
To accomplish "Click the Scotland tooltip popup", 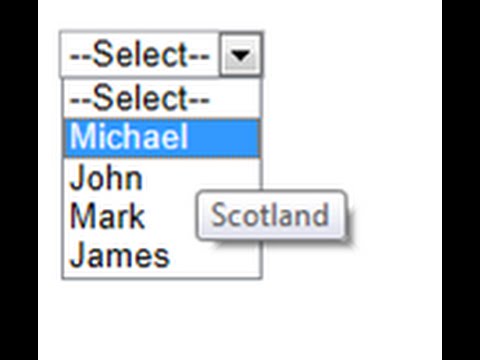I will [271, 215].
